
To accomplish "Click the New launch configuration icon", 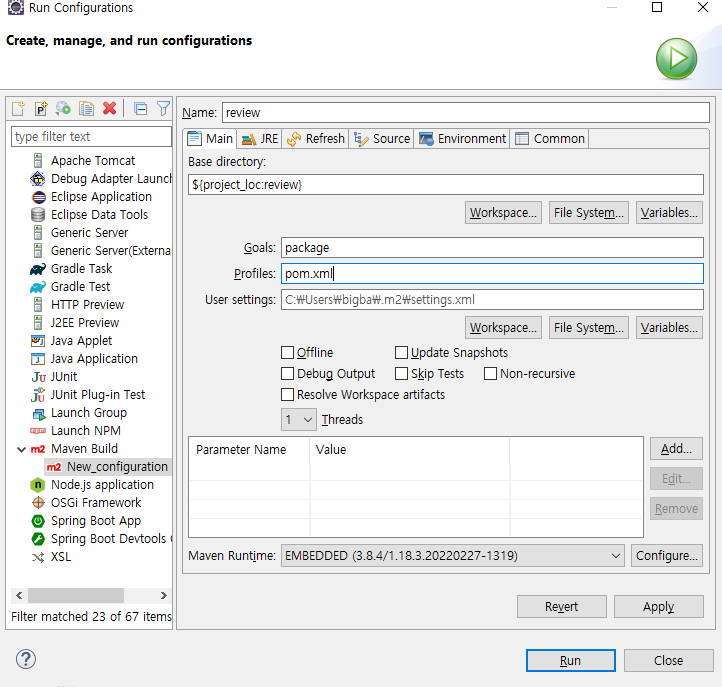I will (x=18, y=109).
